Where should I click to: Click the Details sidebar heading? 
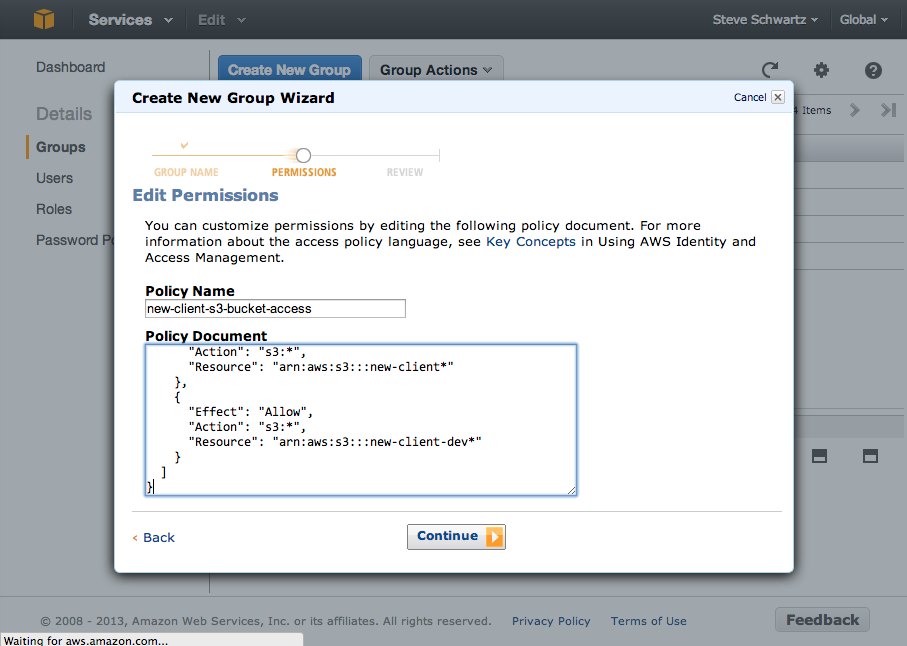pyautogui.click(x=64, y=114)
